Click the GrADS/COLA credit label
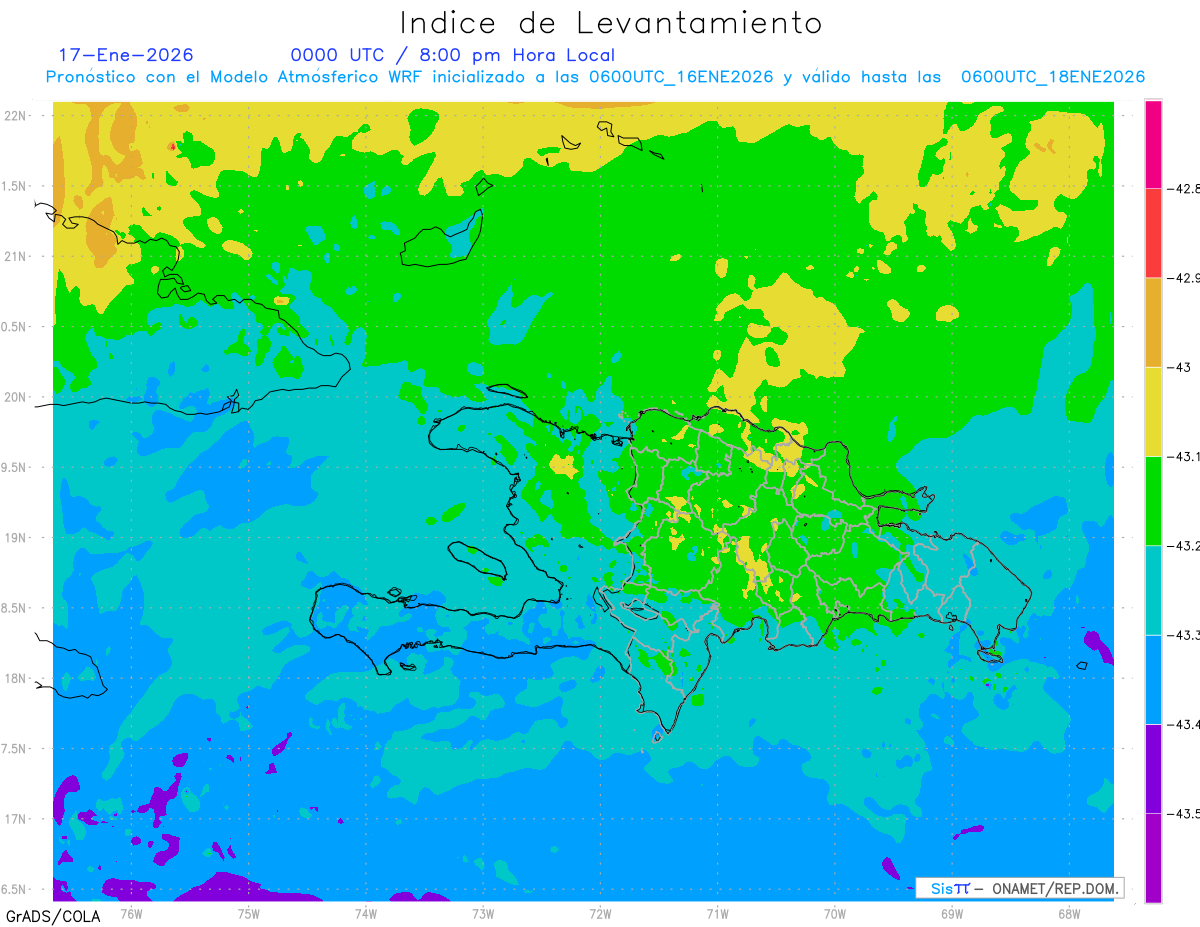The image size is (1200, 927). [x=46, y=916]
